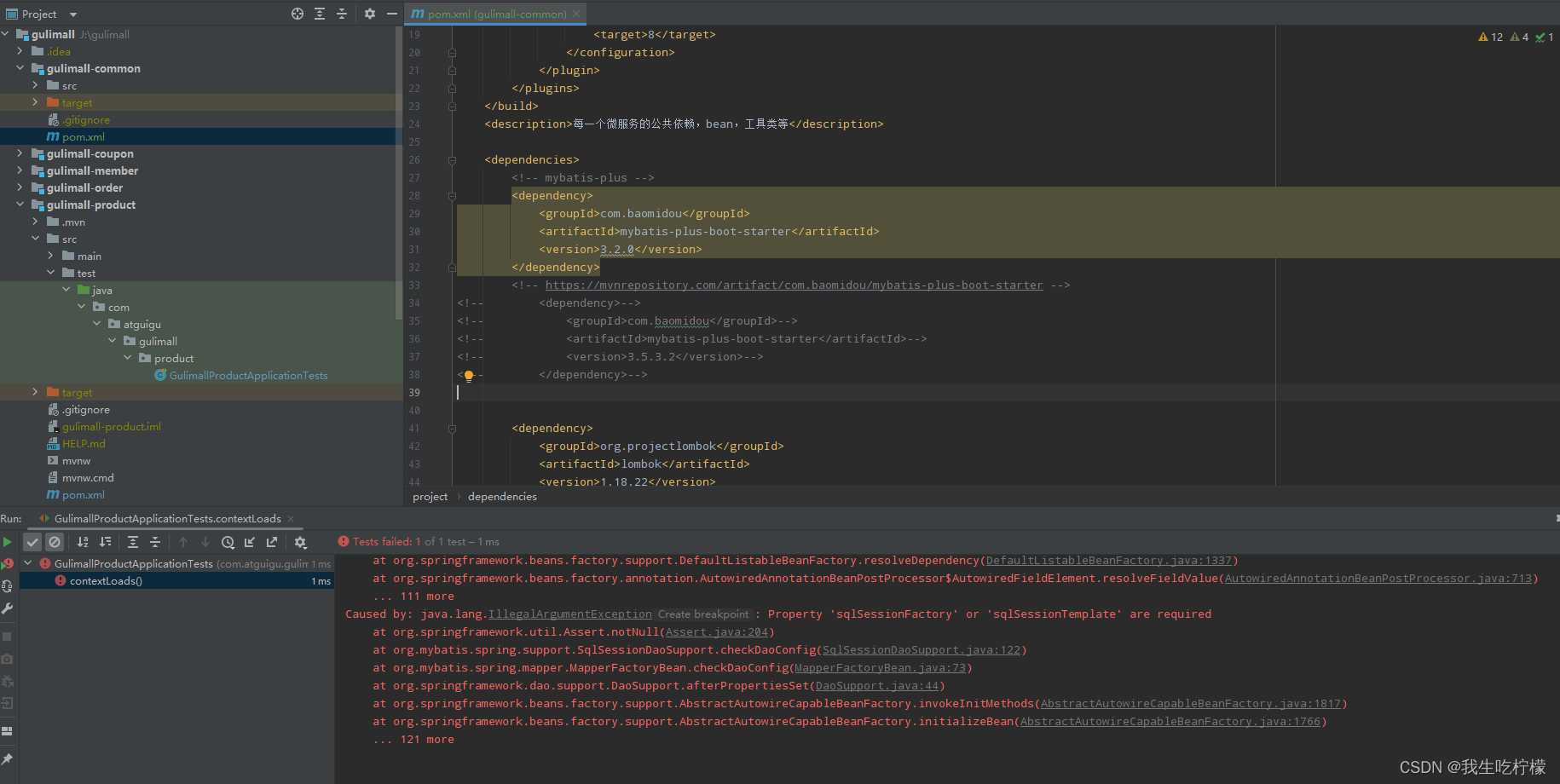Sort tests alphabetically

(x=83, y=542)
